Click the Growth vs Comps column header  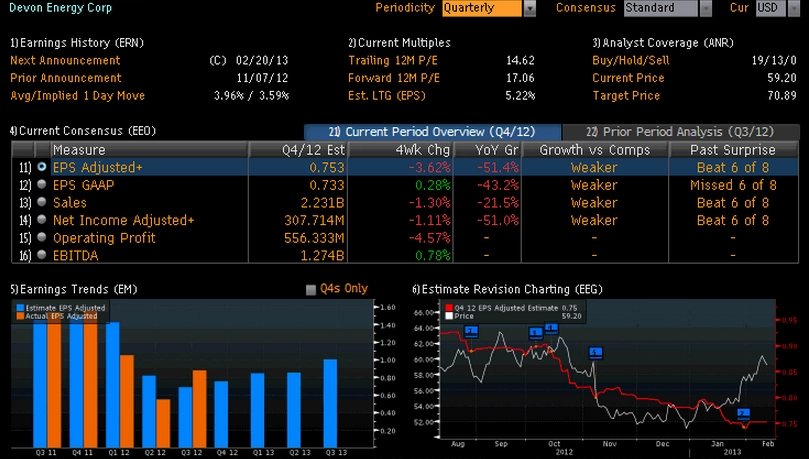pyautogui.click(x=595, y=150)
